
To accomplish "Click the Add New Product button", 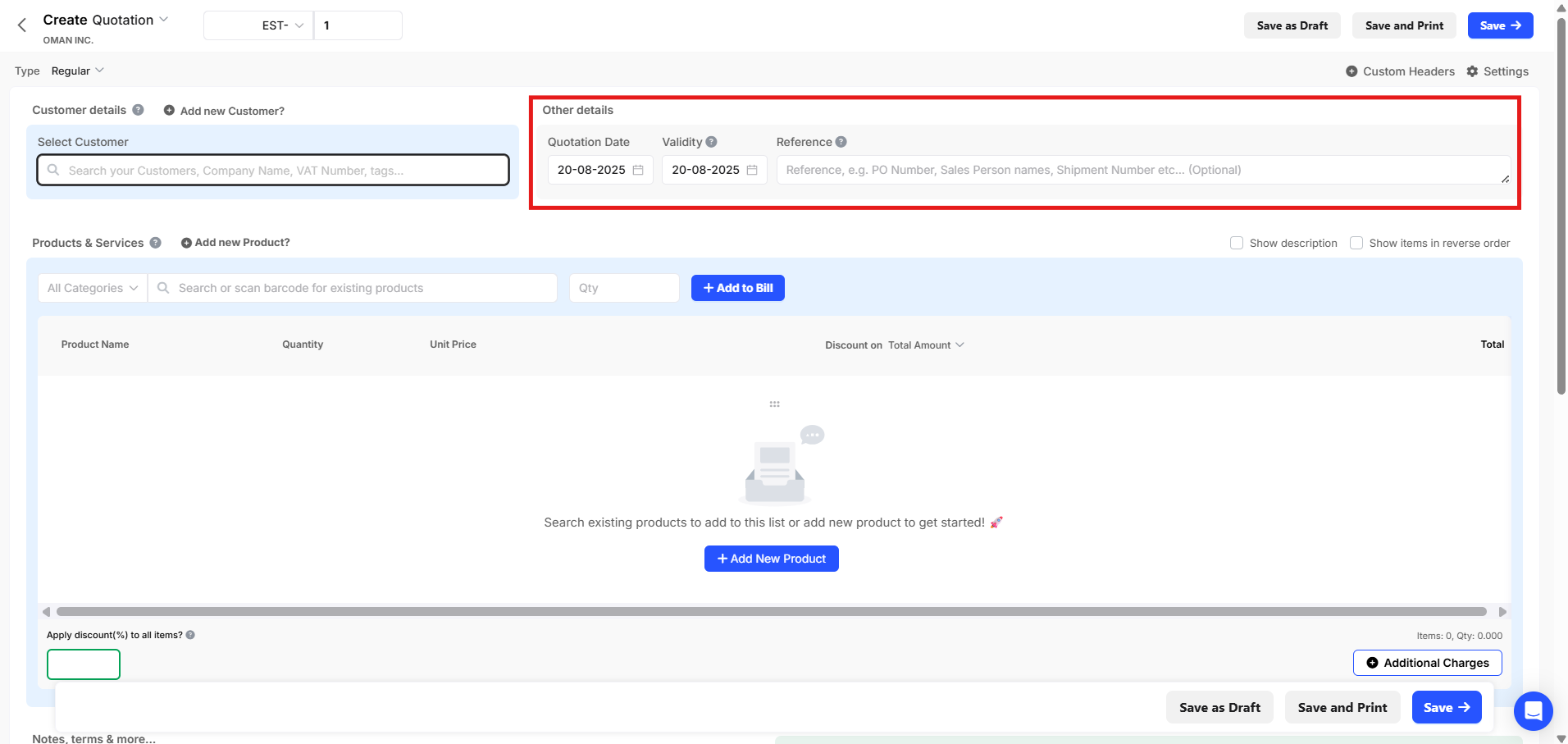I will (772, 559).
